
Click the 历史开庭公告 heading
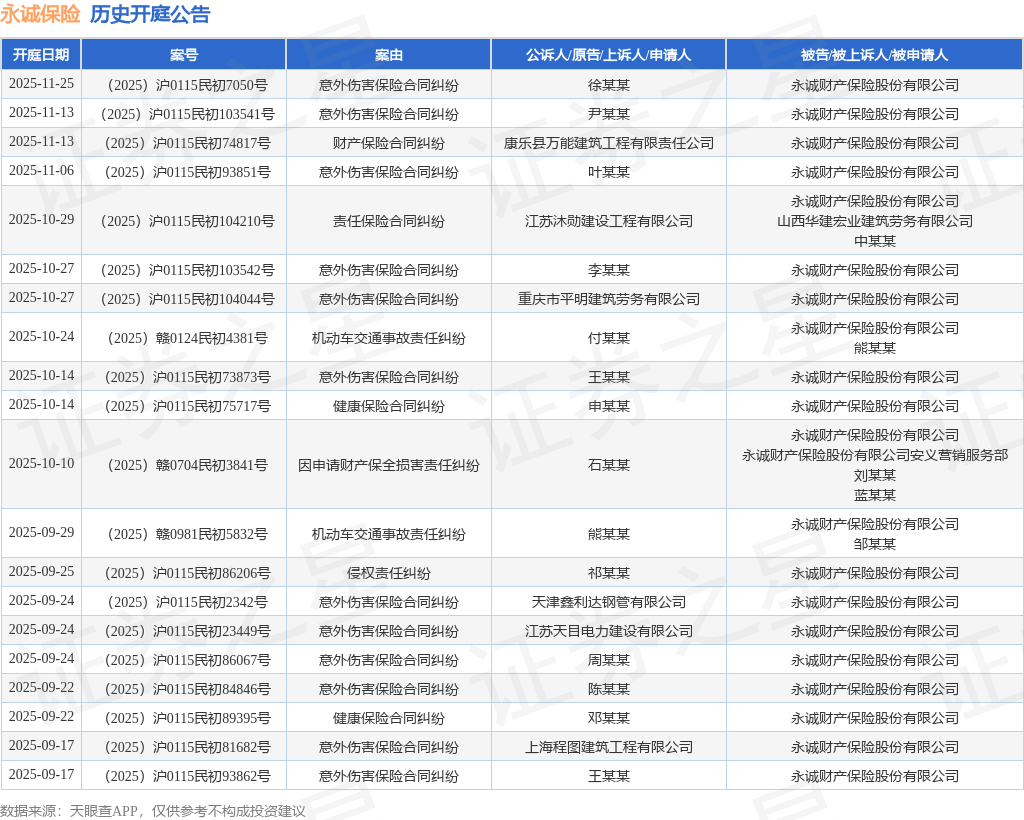(150, 14)
